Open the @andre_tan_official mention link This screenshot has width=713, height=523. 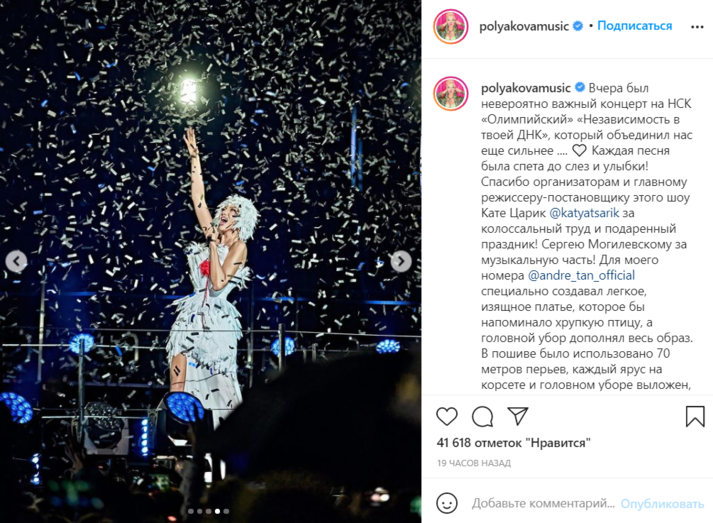(x=581, y=275)
